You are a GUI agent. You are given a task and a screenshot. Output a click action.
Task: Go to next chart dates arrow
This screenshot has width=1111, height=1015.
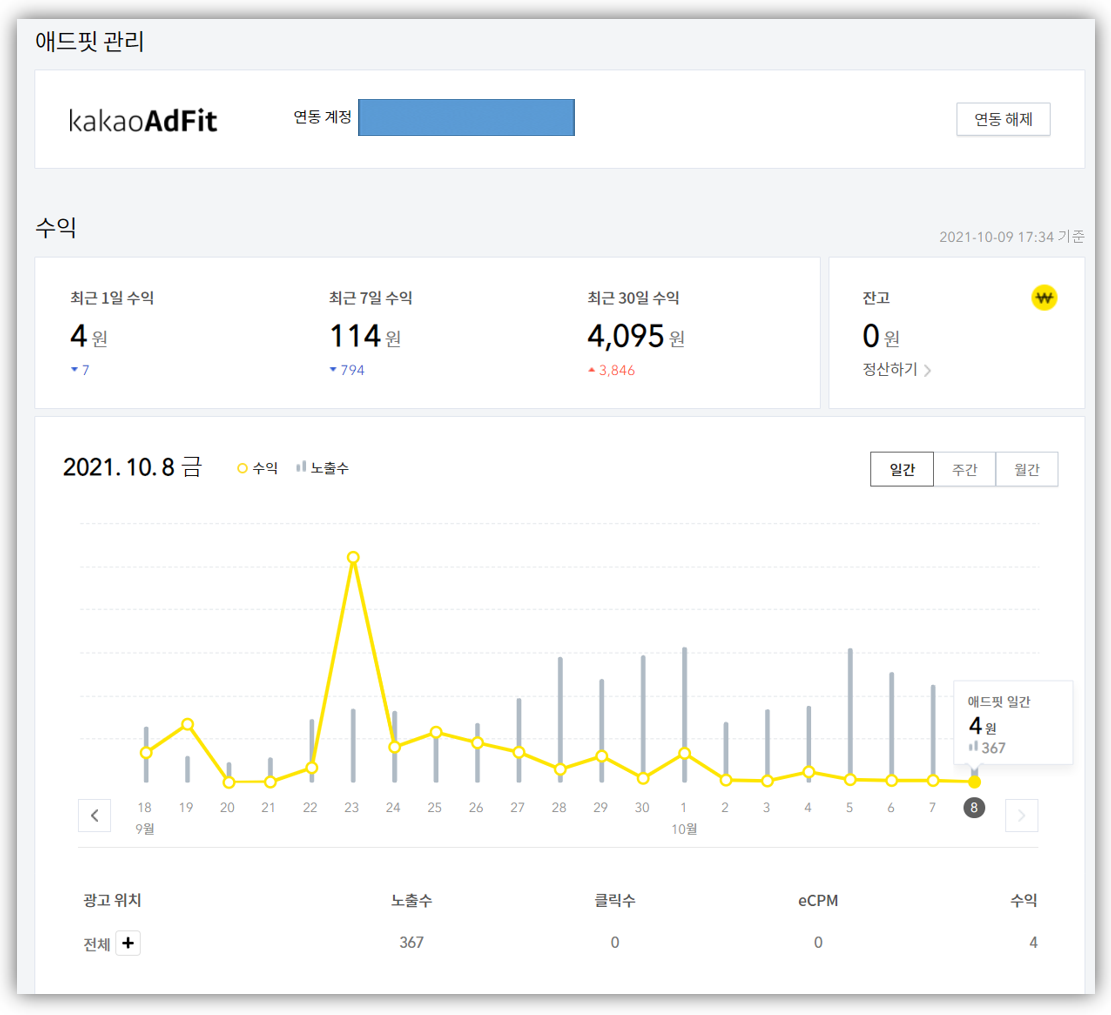(1021, 815)
